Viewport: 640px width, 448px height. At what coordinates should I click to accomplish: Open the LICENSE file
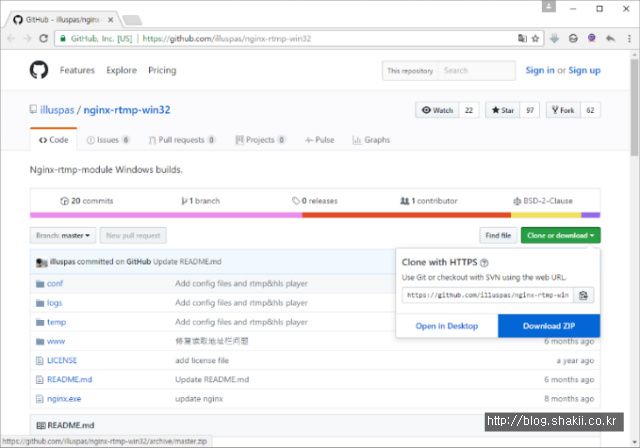pos(62,360)
